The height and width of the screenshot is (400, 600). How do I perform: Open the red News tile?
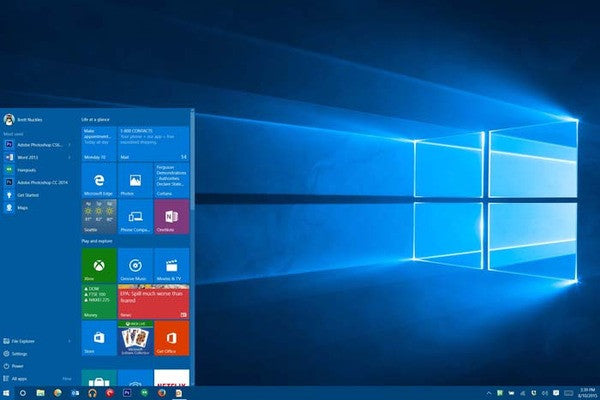(x=153, y=302)
